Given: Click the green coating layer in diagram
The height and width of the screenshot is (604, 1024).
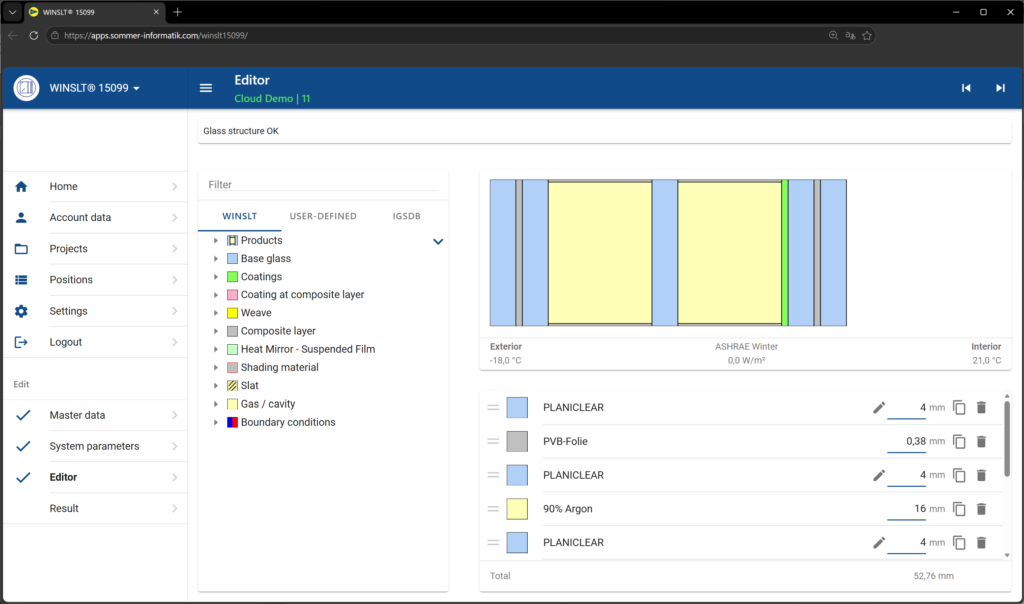Looking at the screenshot, I should tap(785, 253).
